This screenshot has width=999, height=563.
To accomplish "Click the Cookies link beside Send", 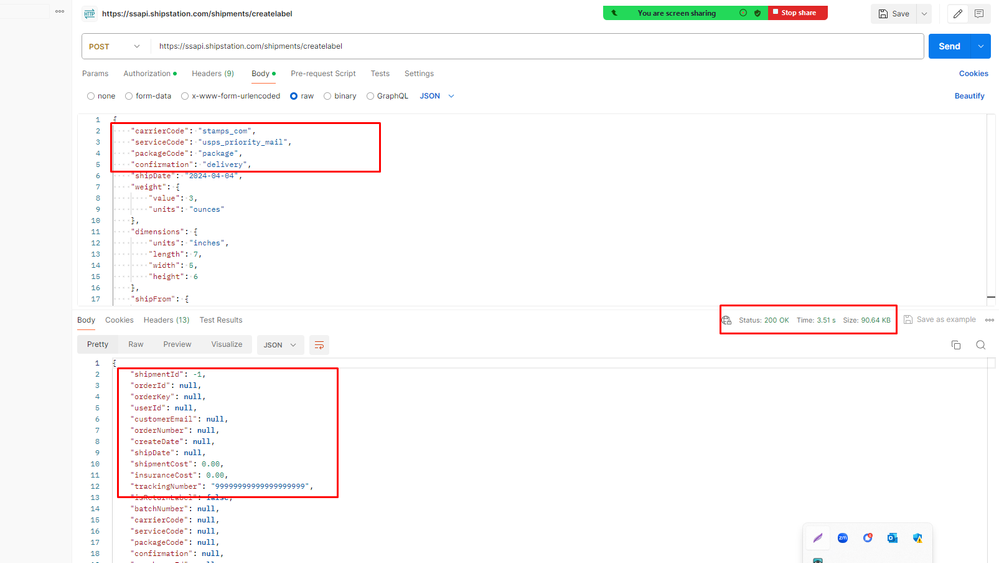I will [973, 73].
